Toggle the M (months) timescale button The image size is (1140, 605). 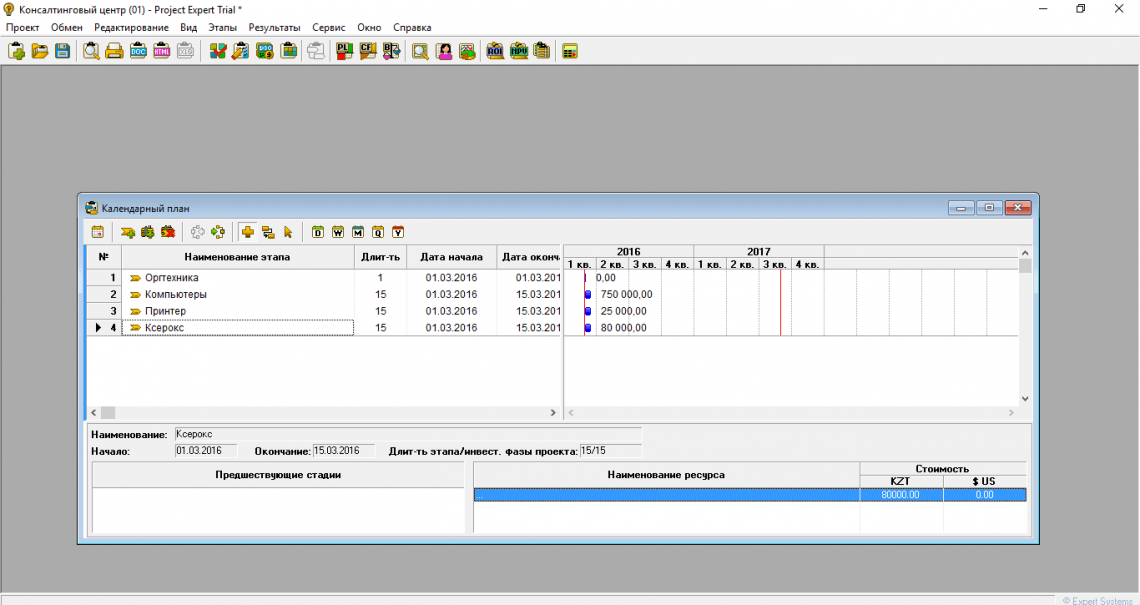point(358,232)
